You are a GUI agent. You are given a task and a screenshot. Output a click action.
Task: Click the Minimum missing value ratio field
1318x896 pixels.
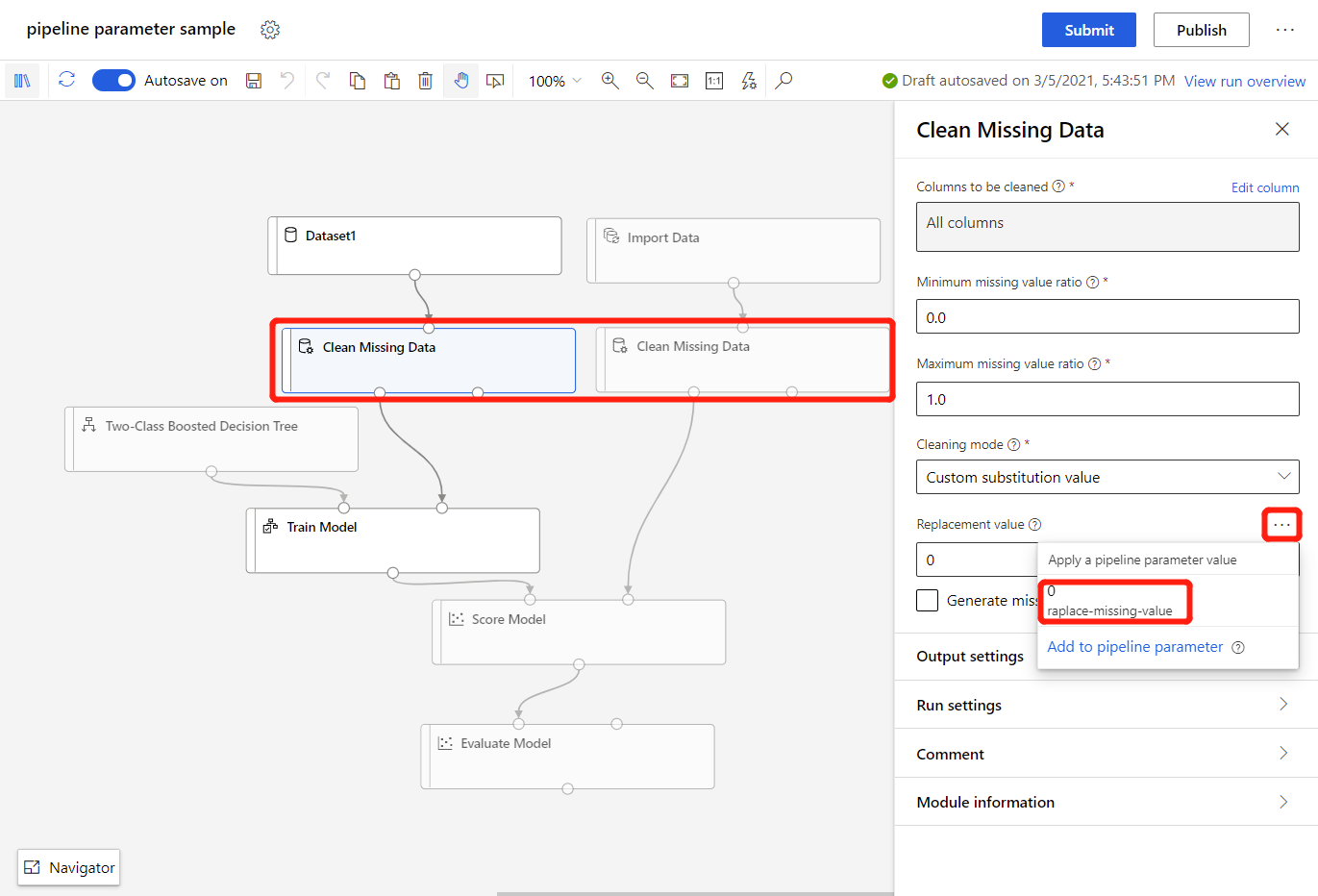(x=1107, y=316)
